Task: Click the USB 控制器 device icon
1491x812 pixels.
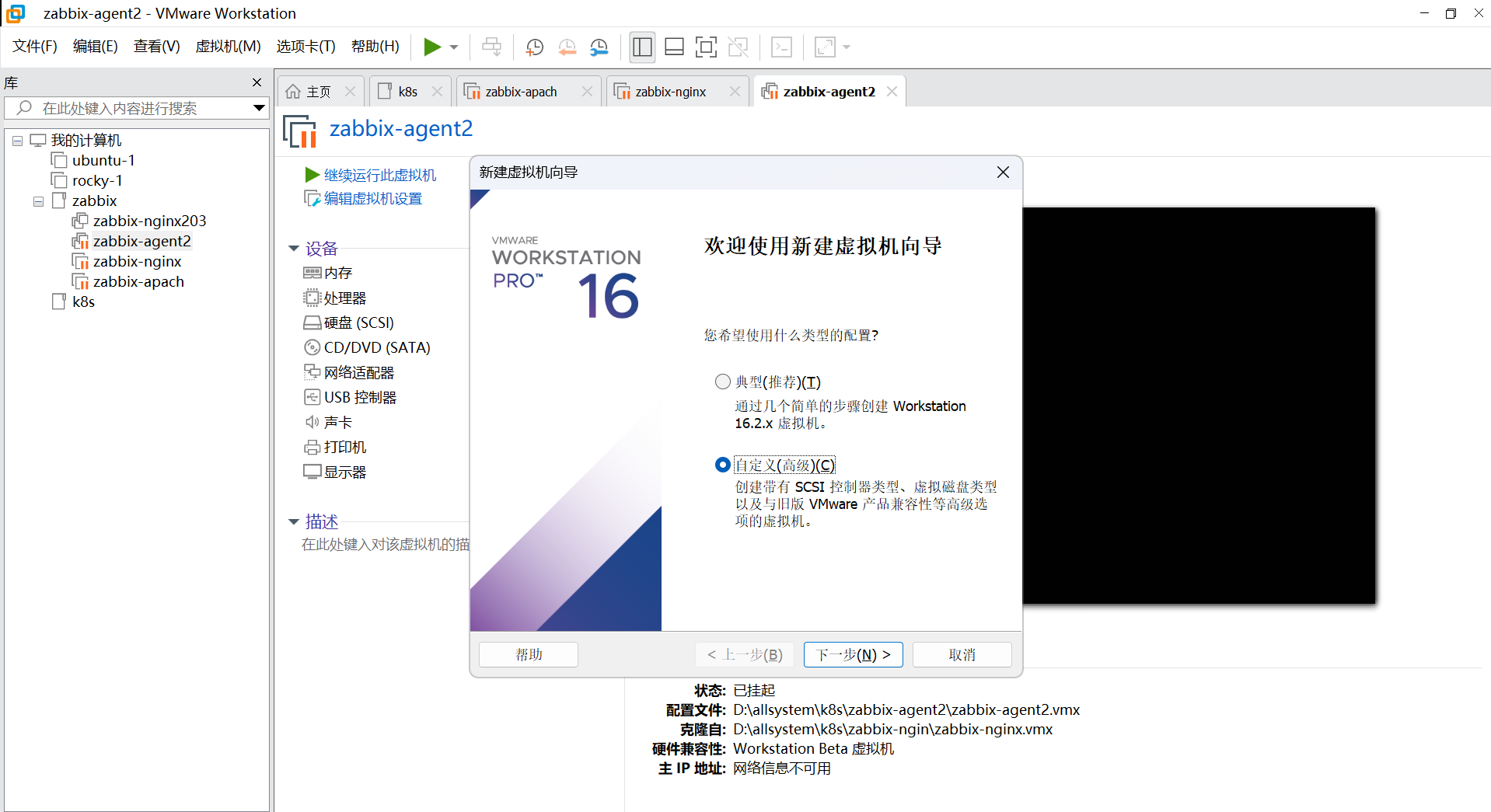Action: pos(312,397)
